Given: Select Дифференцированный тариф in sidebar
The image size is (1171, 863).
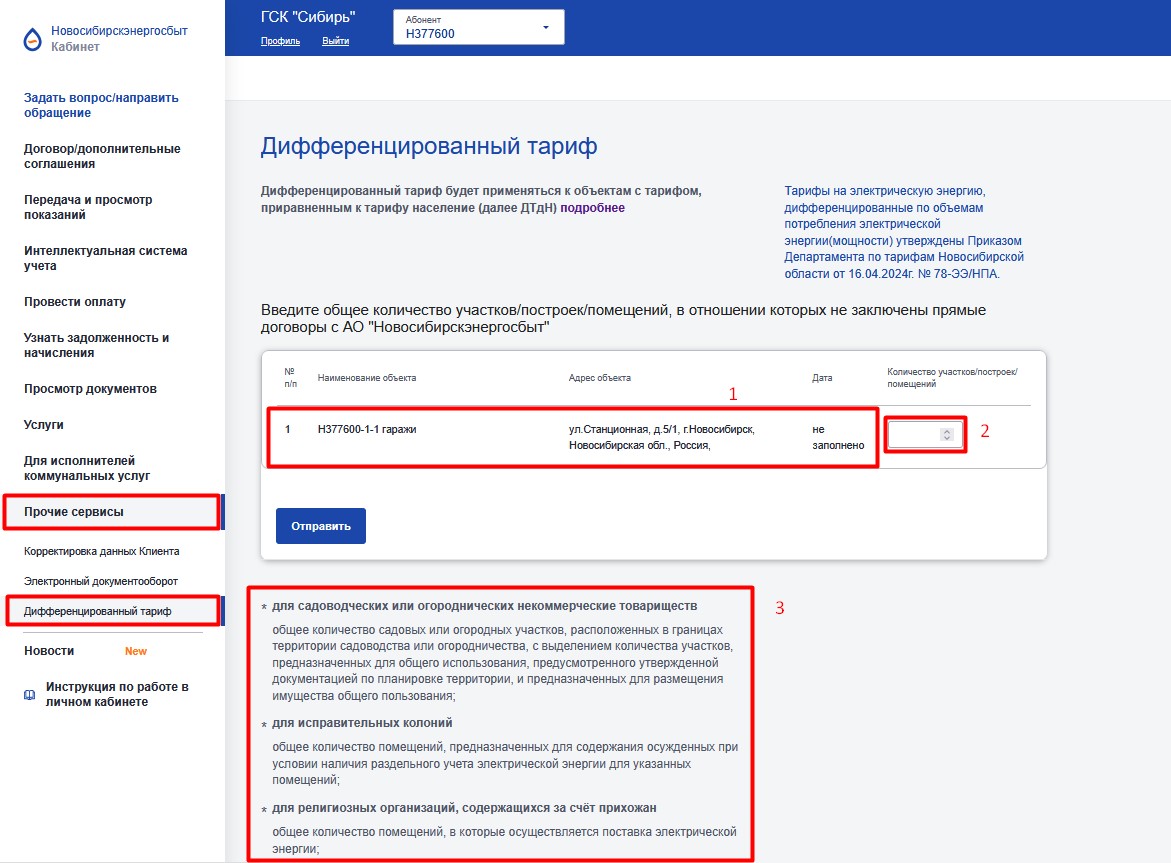Looking at the screenshot, I should (98, 611).
